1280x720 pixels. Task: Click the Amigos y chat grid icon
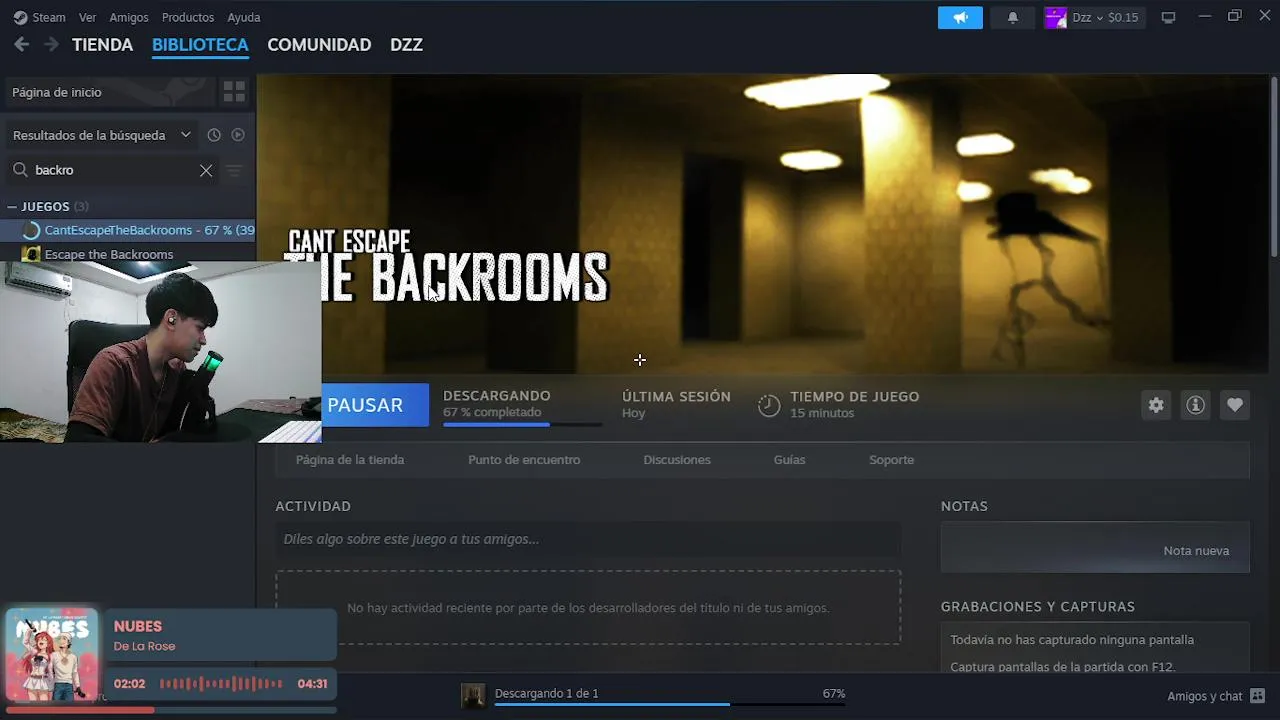1257,696
